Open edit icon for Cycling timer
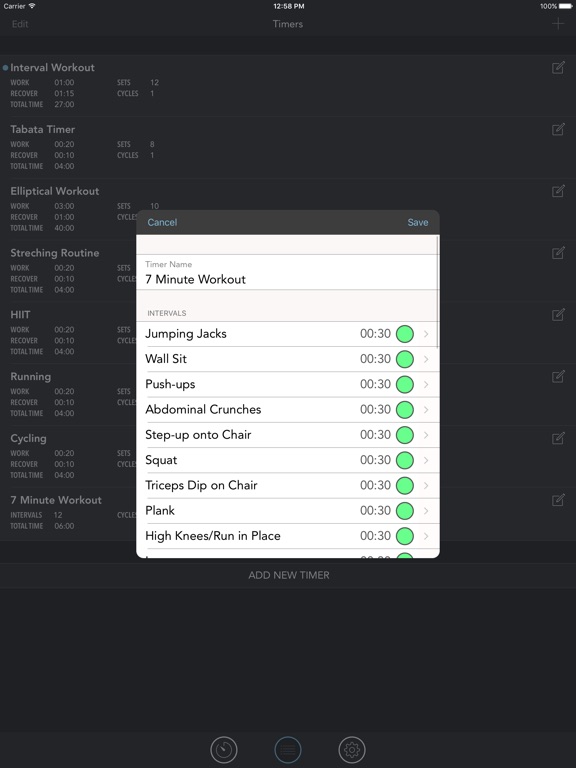Image resolution: width=576 pixels, height=768 pixels. tap(558, 438)
